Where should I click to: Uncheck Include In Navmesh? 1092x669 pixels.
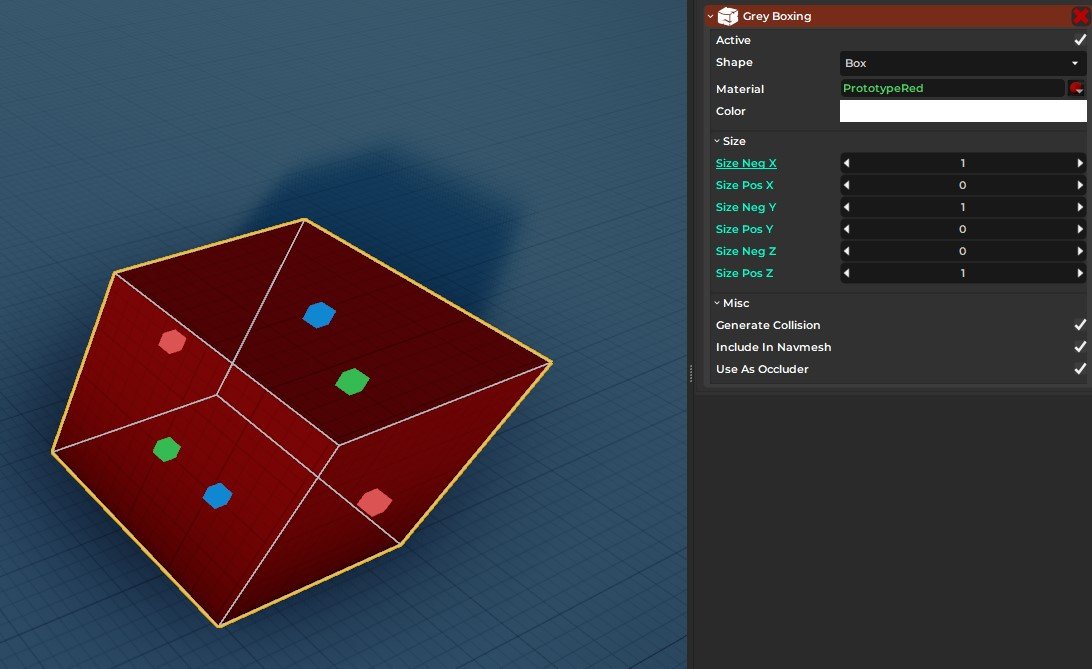point(1079,347)
